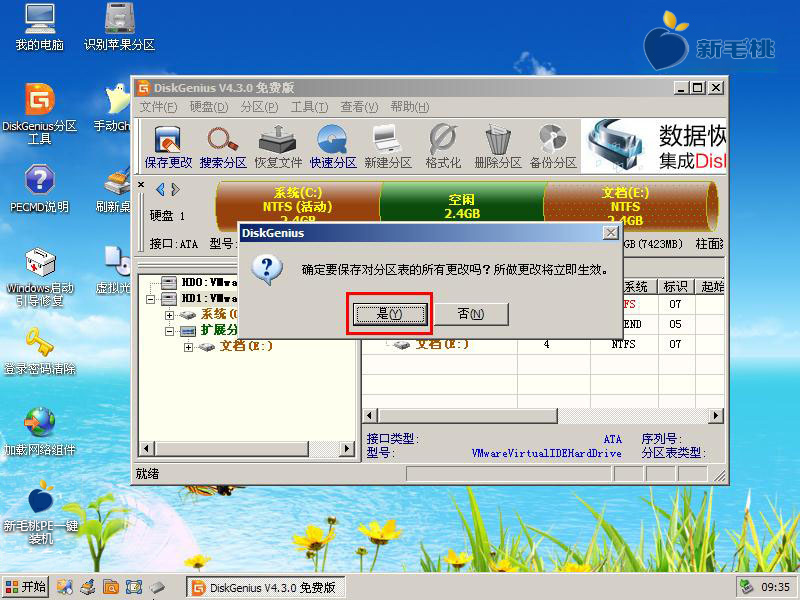Click the partition table's horizontal scrollbar thumb

[467, 415]
